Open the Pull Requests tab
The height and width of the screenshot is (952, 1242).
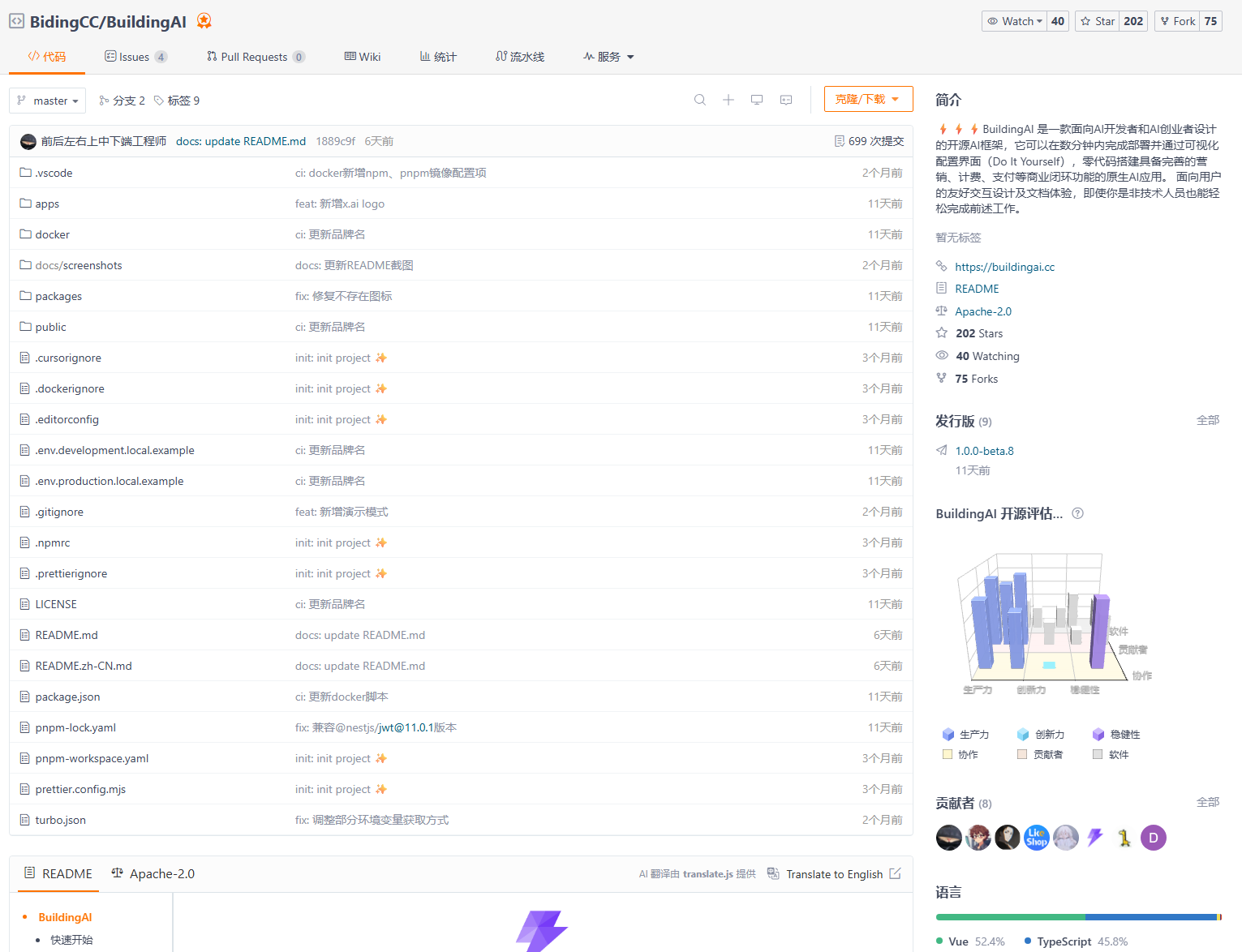256,57
